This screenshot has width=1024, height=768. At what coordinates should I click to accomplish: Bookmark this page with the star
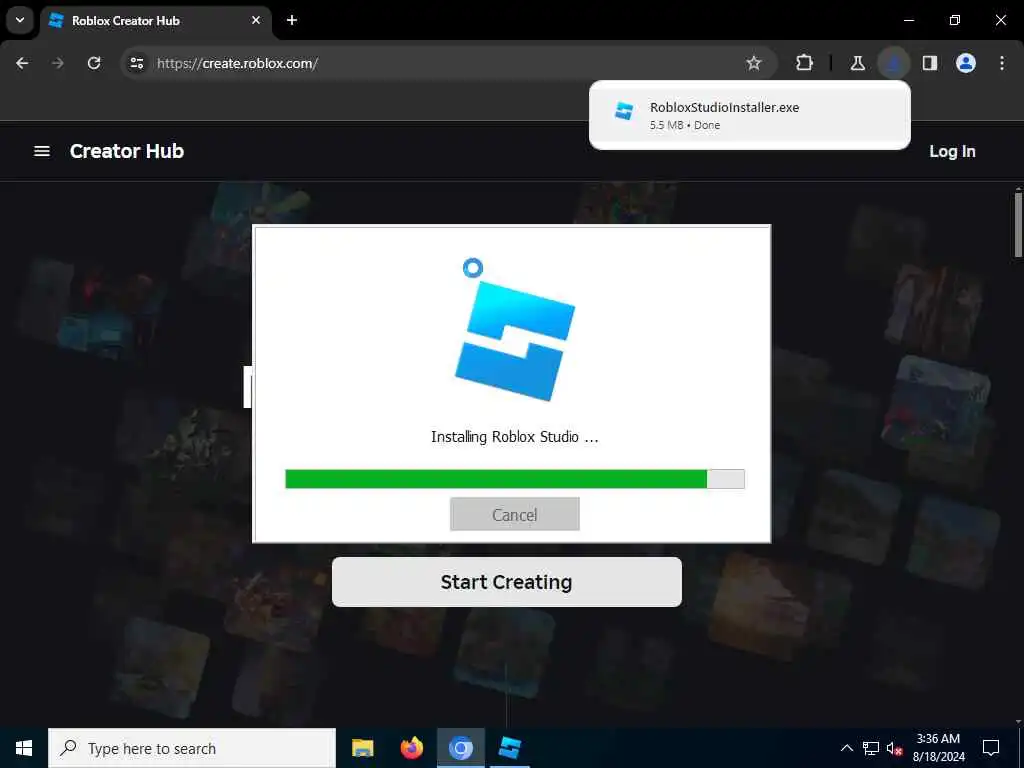coord(754,63)
